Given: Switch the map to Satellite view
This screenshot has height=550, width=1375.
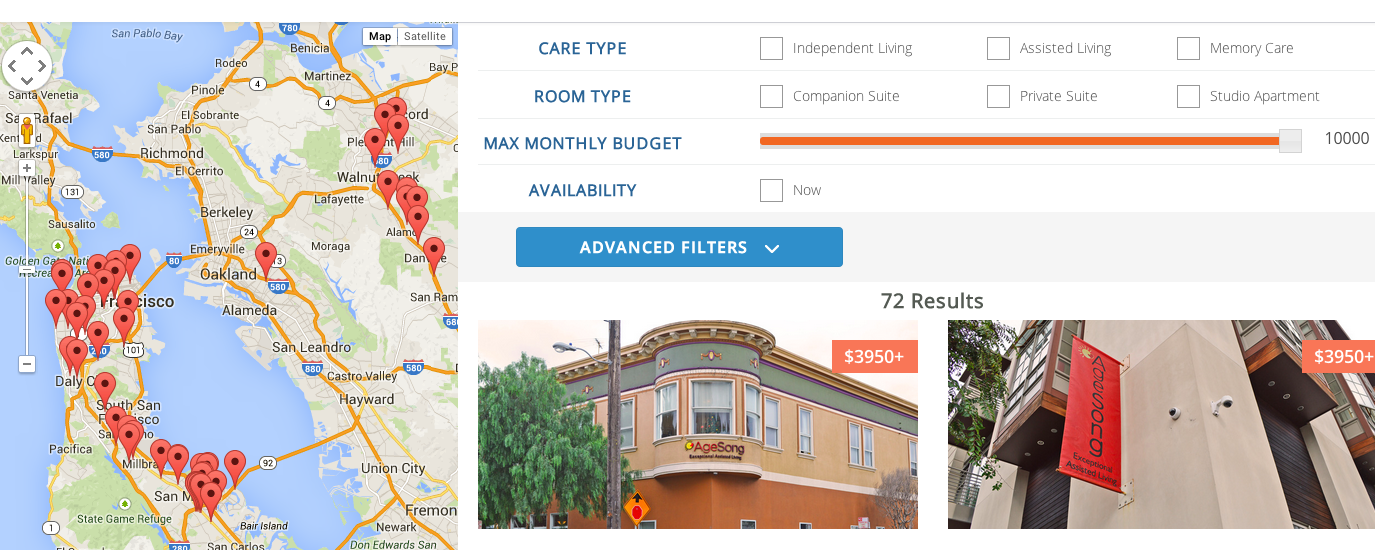Looking at the screenshot, I should [425, 37].
